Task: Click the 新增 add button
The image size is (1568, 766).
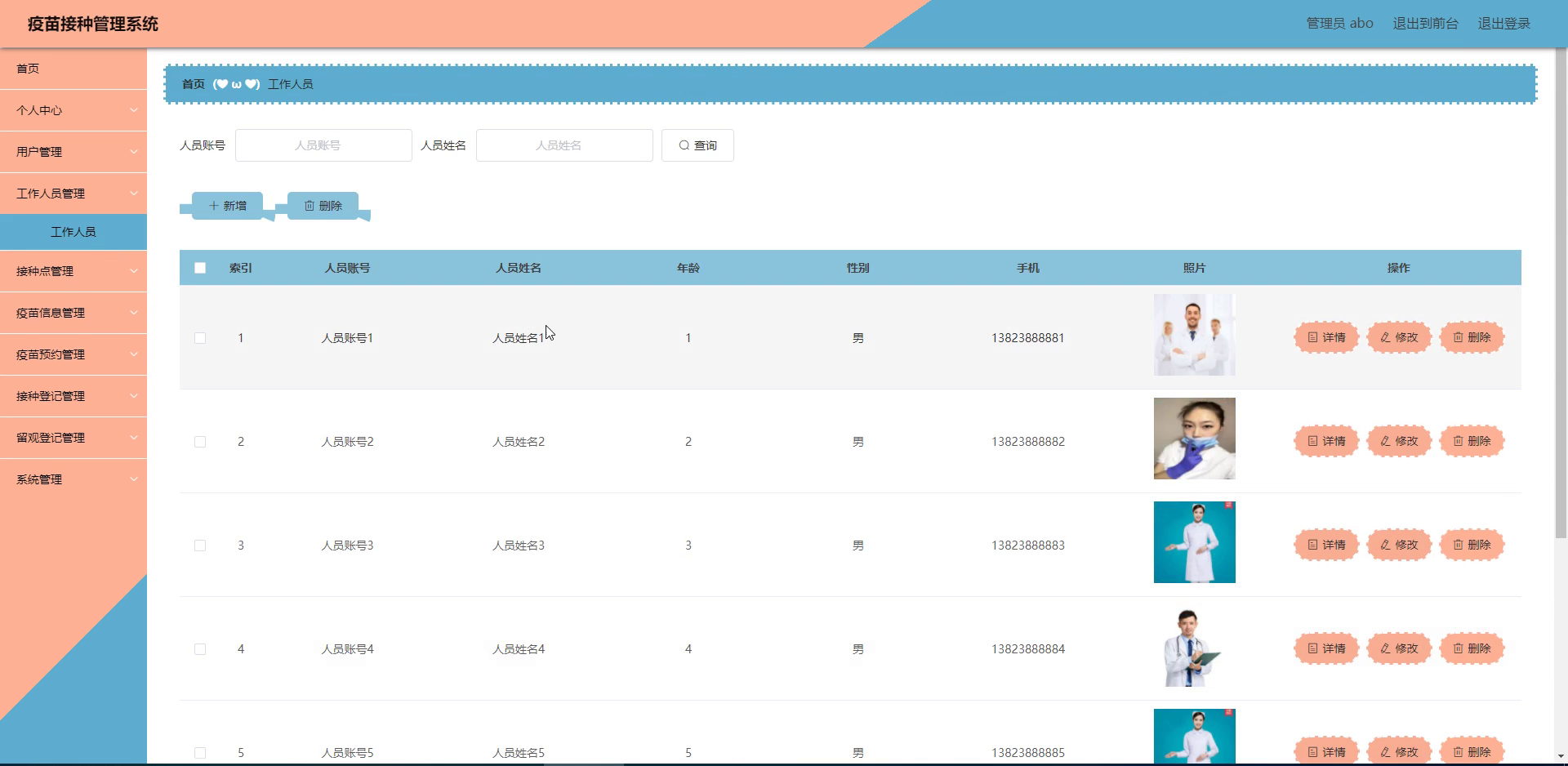Action: 227,206
